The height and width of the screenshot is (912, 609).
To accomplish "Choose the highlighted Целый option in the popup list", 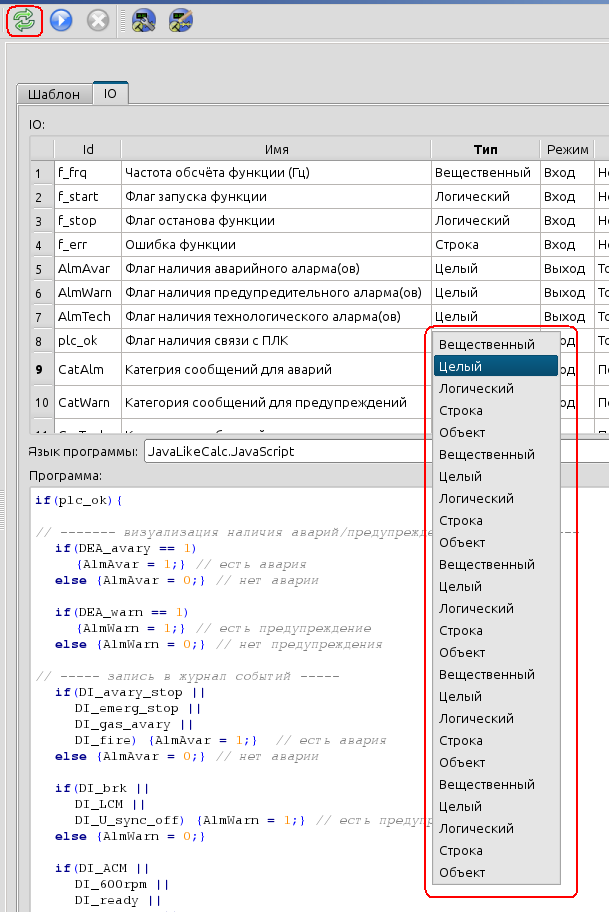I will tap(496, 366).
